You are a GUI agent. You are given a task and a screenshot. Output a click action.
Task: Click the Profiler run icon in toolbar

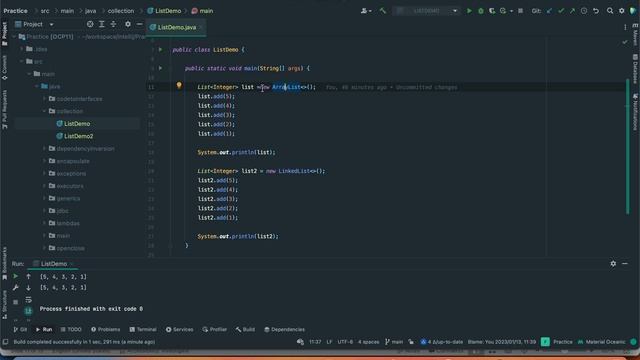[x=503, y=11]
